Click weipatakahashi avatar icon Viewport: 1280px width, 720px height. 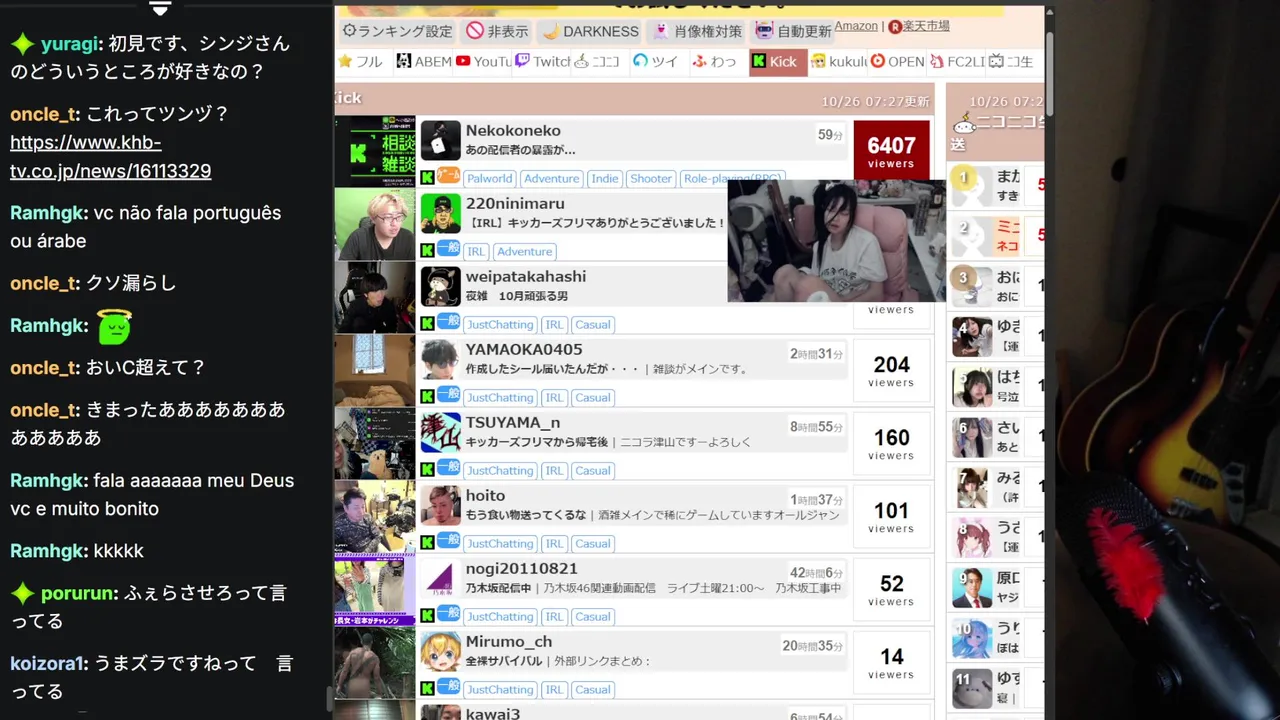440,287
